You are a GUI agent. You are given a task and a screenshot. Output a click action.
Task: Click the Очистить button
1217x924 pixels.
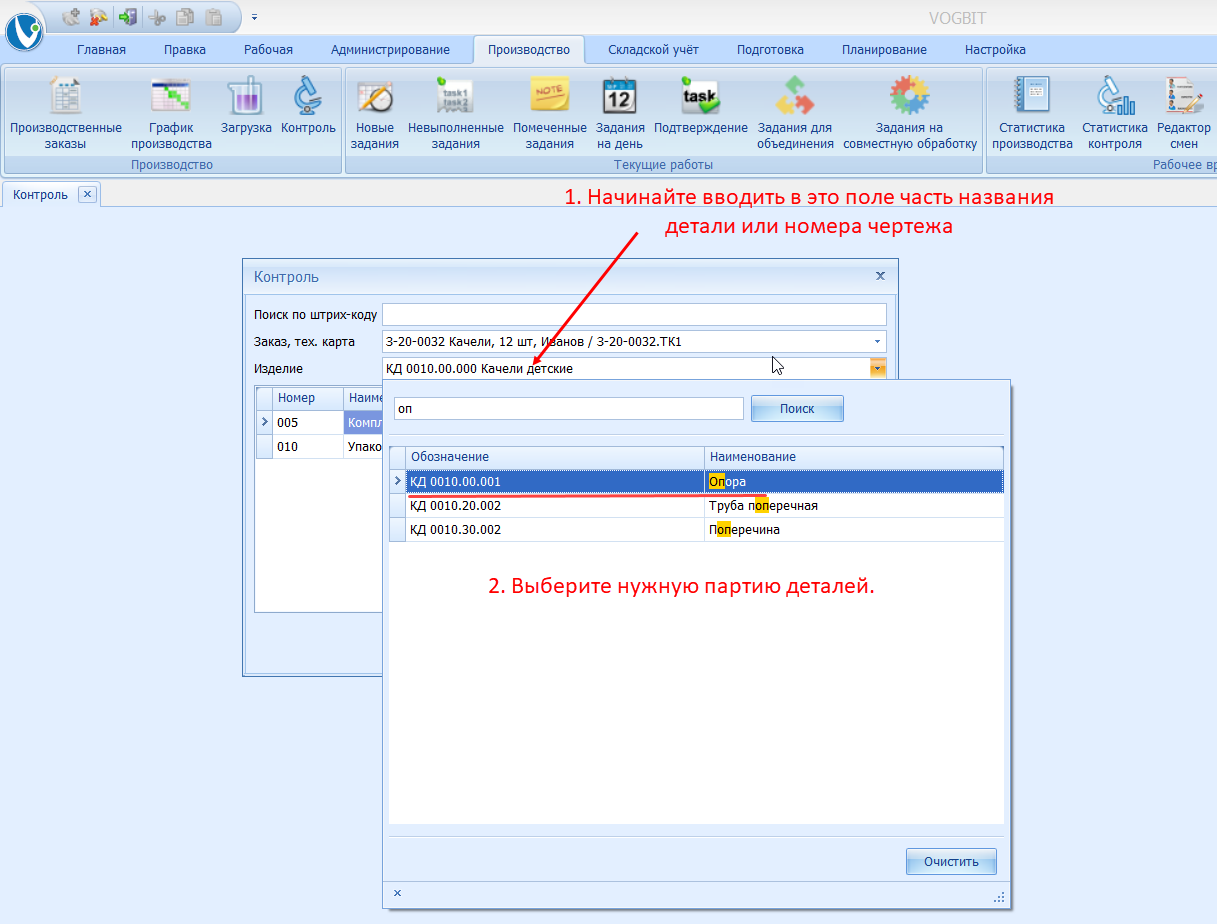pos(950,861)
